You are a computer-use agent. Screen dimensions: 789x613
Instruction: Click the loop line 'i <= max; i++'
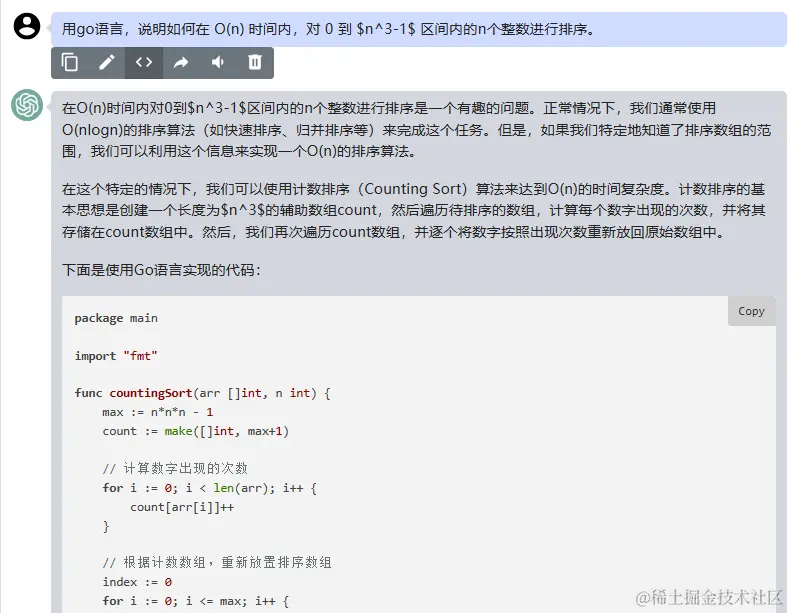pyautogui.click(x=195, y=601)
